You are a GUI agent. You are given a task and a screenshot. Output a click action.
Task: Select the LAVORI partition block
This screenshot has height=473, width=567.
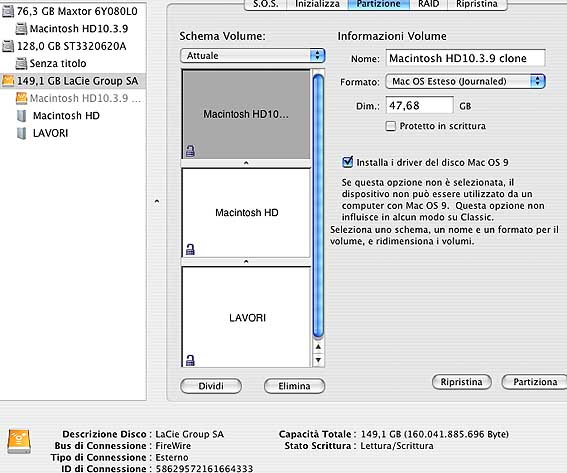[x=246, y=317]
